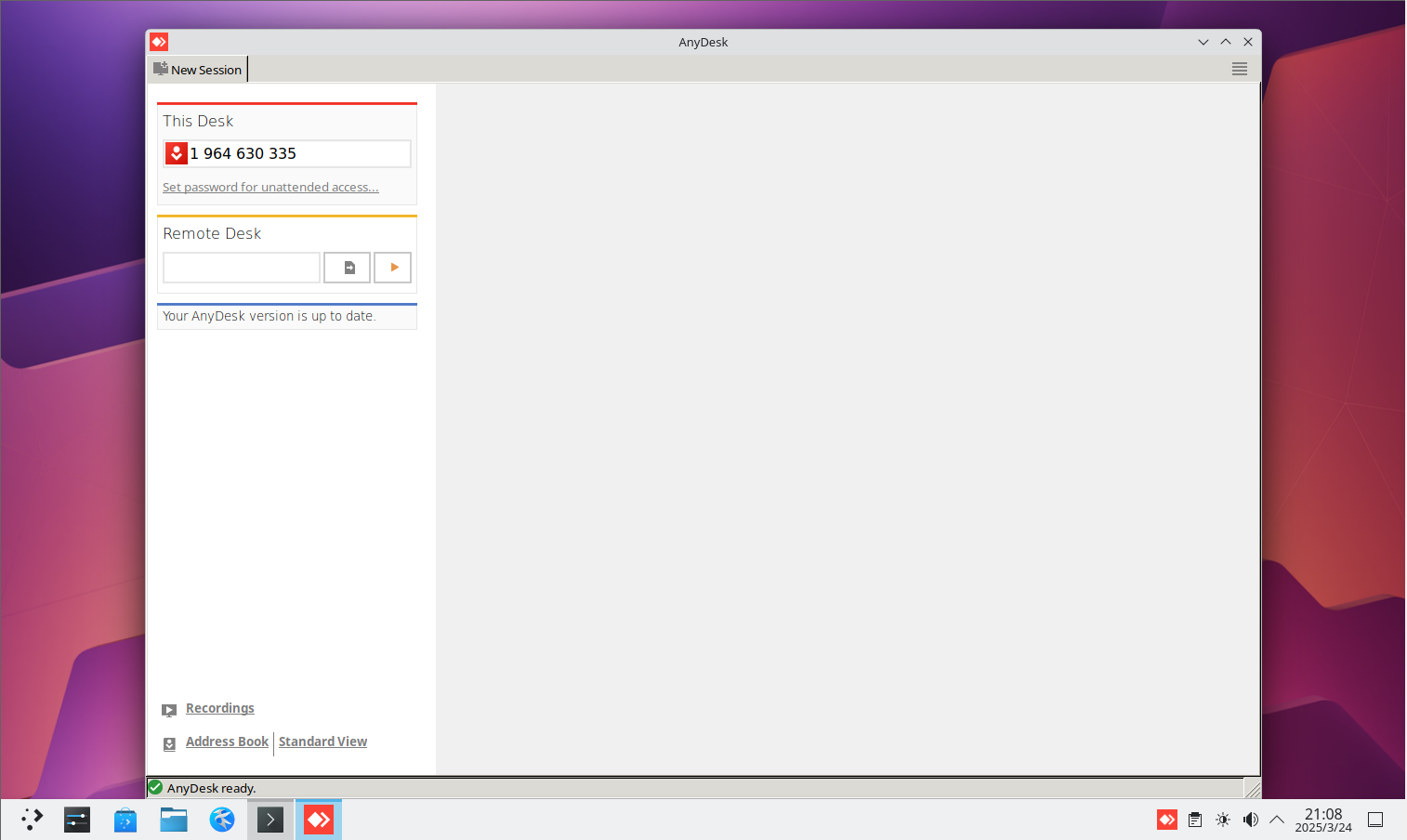1407x840 pixels.
Task: Click the Recordings play icon
Action: point(169,710)
